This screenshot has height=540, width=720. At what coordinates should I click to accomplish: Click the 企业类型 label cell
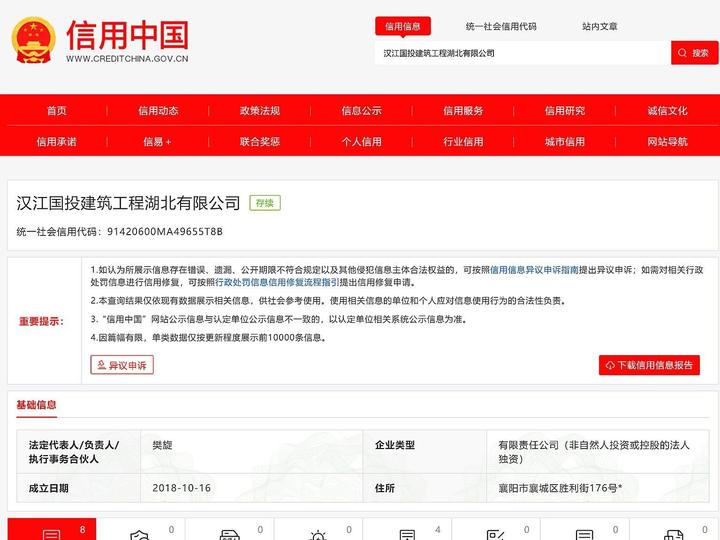pyautogui.click(x=425, y=452)
